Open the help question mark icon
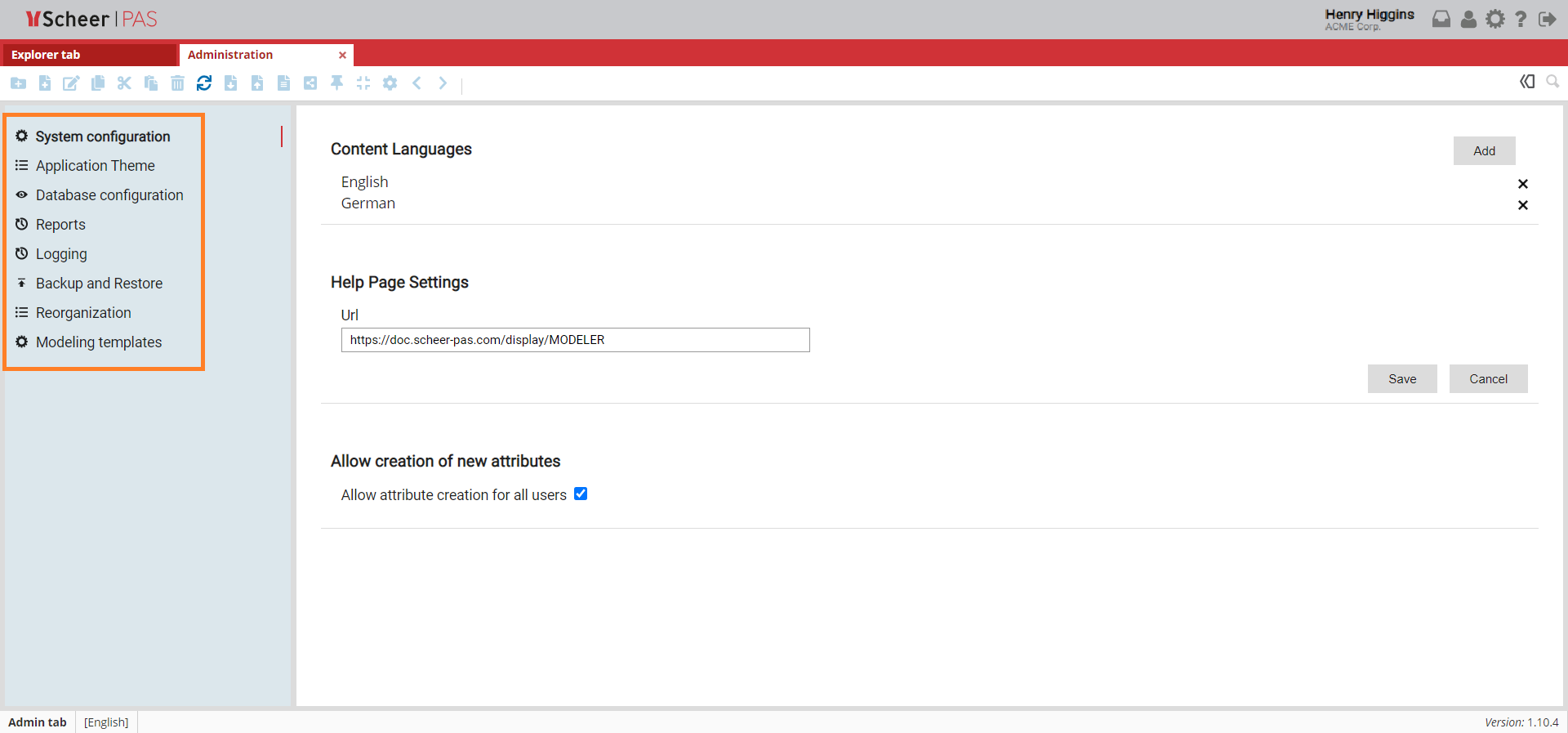 [x=1521, y=19]
